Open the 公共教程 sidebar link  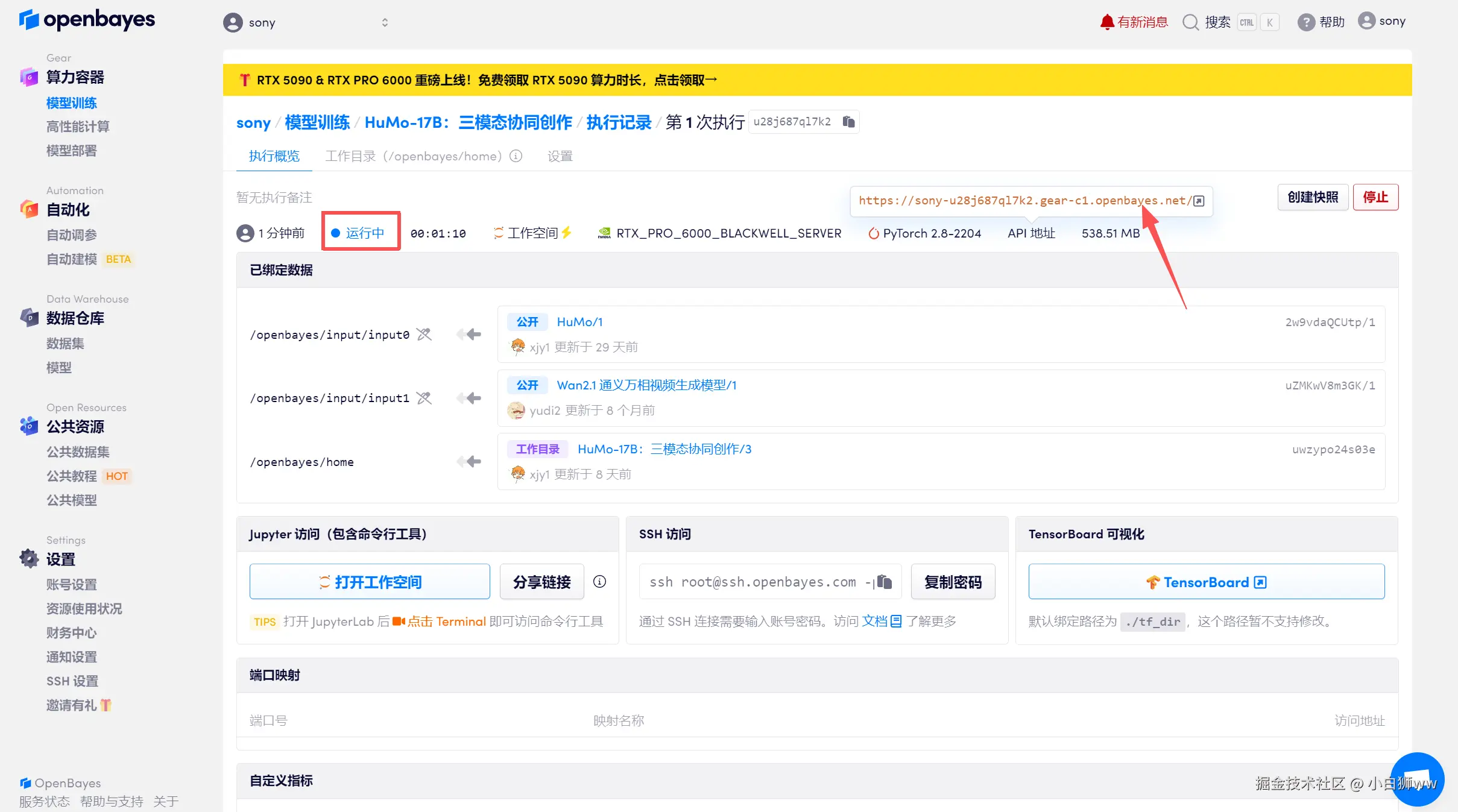coord(72,476)
